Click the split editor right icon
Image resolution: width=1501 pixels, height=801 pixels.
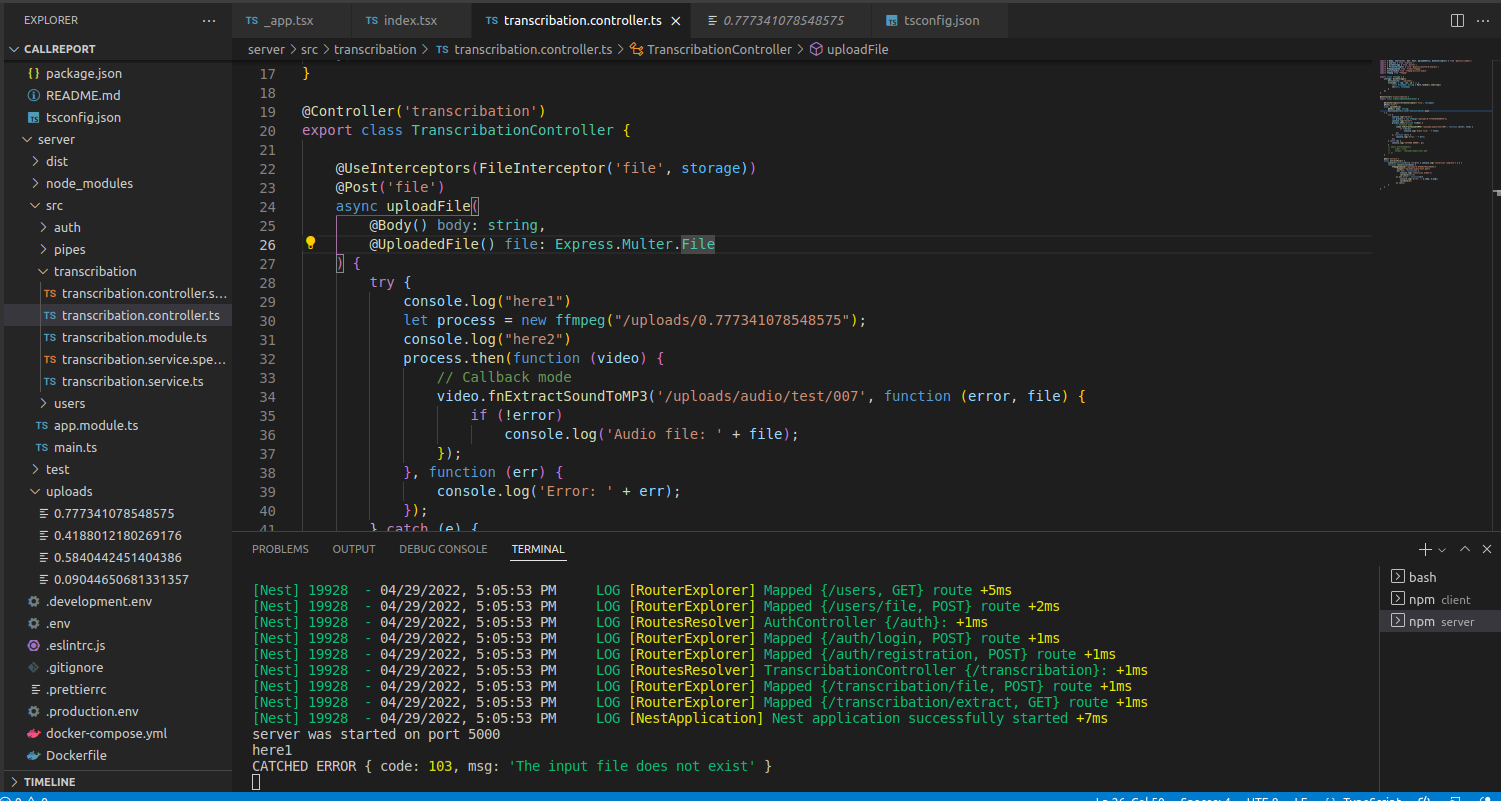pos(1457,20)
